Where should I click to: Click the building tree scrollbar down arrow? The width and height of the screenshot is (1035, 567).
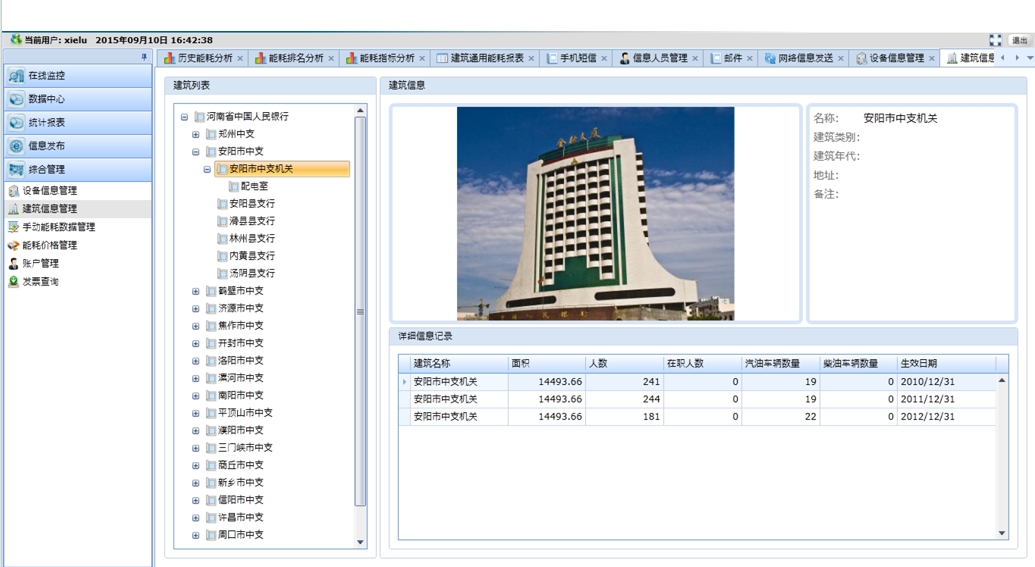point(361,542)
